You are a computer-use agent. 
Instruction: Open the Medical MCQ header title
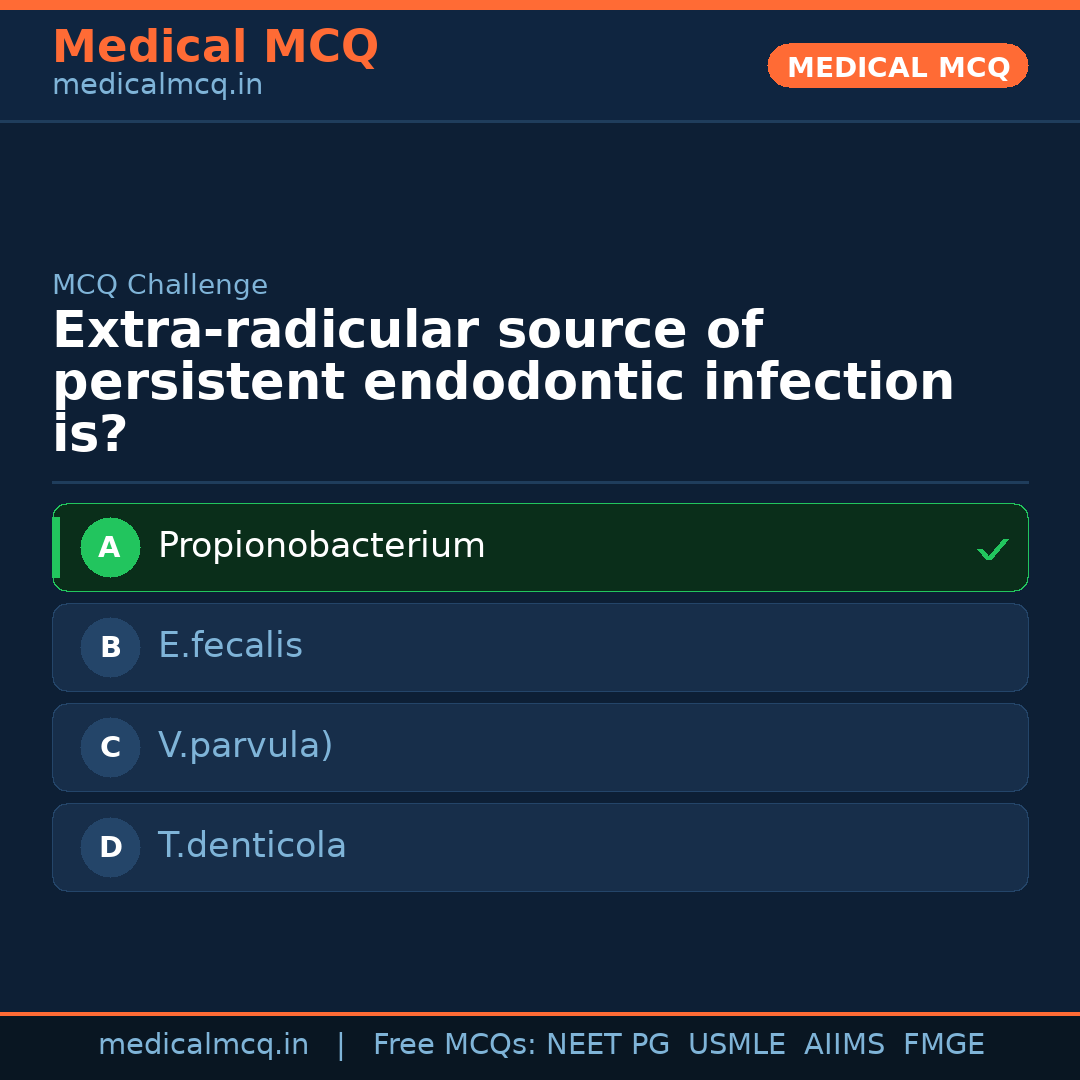[x=215, y=47]
